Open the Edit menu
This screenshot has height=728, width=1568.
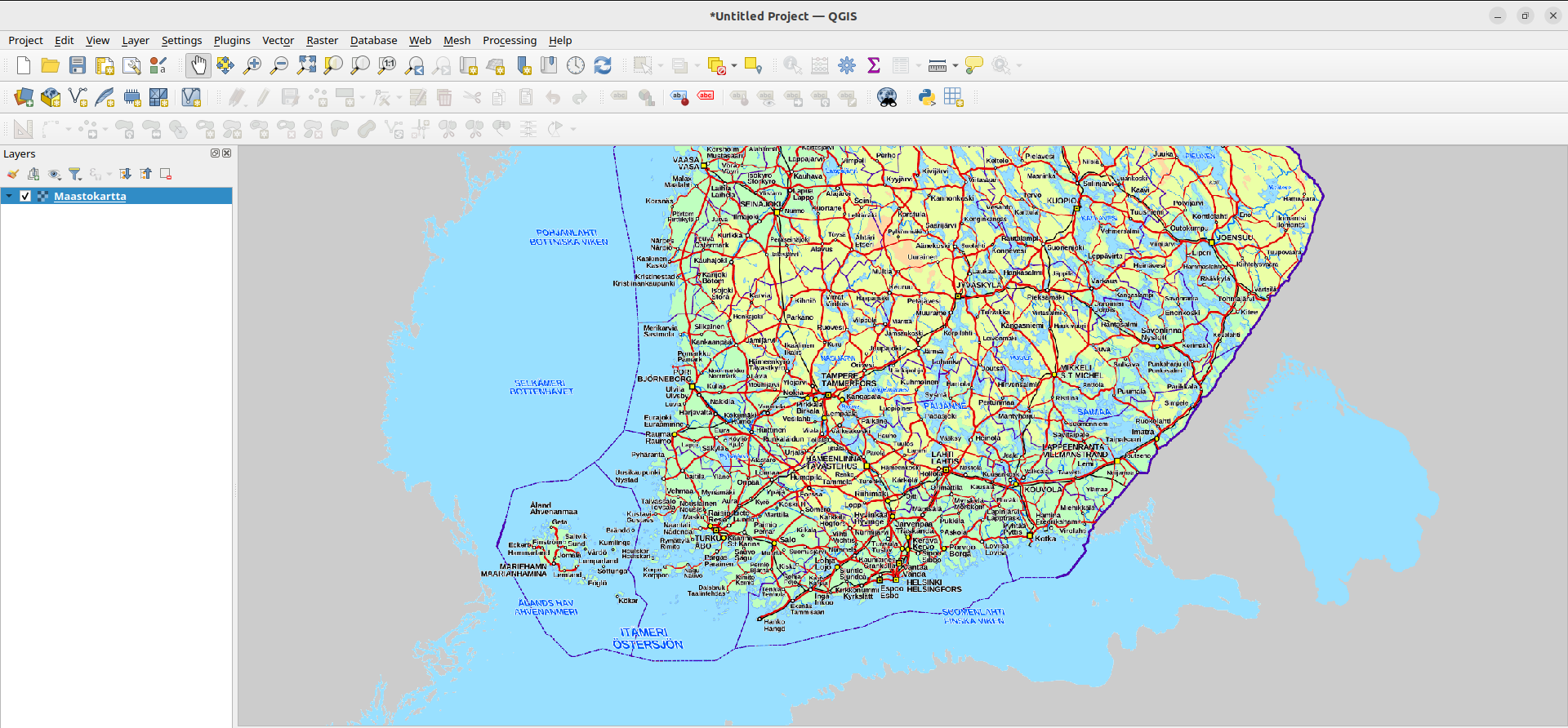tap(64, 40)
